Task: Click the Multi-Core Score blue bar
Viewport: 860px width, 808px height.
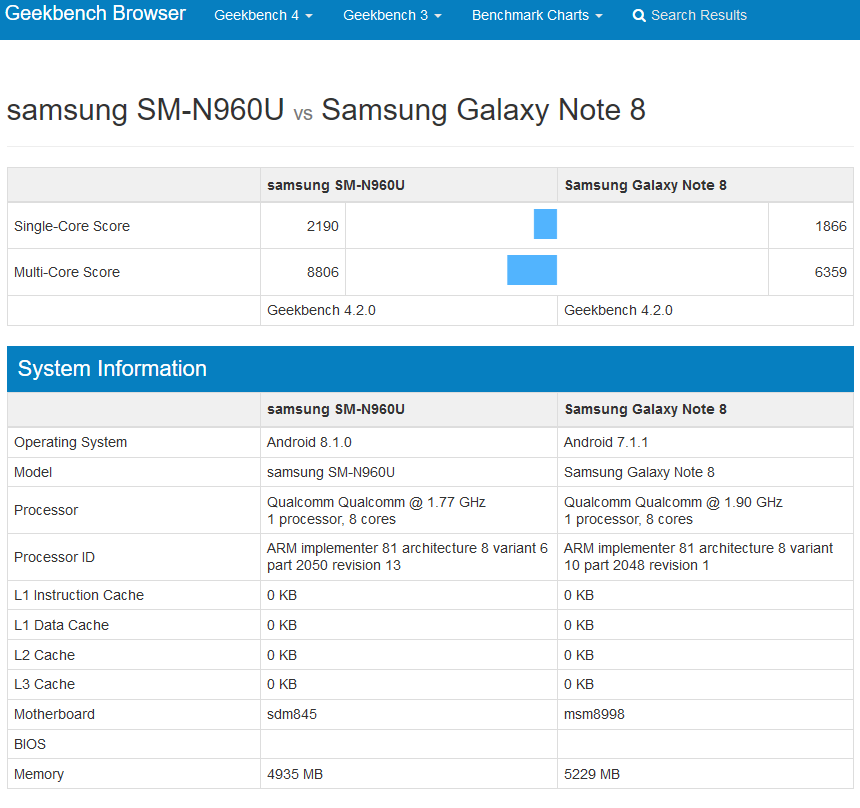Action: click(532, 270)
